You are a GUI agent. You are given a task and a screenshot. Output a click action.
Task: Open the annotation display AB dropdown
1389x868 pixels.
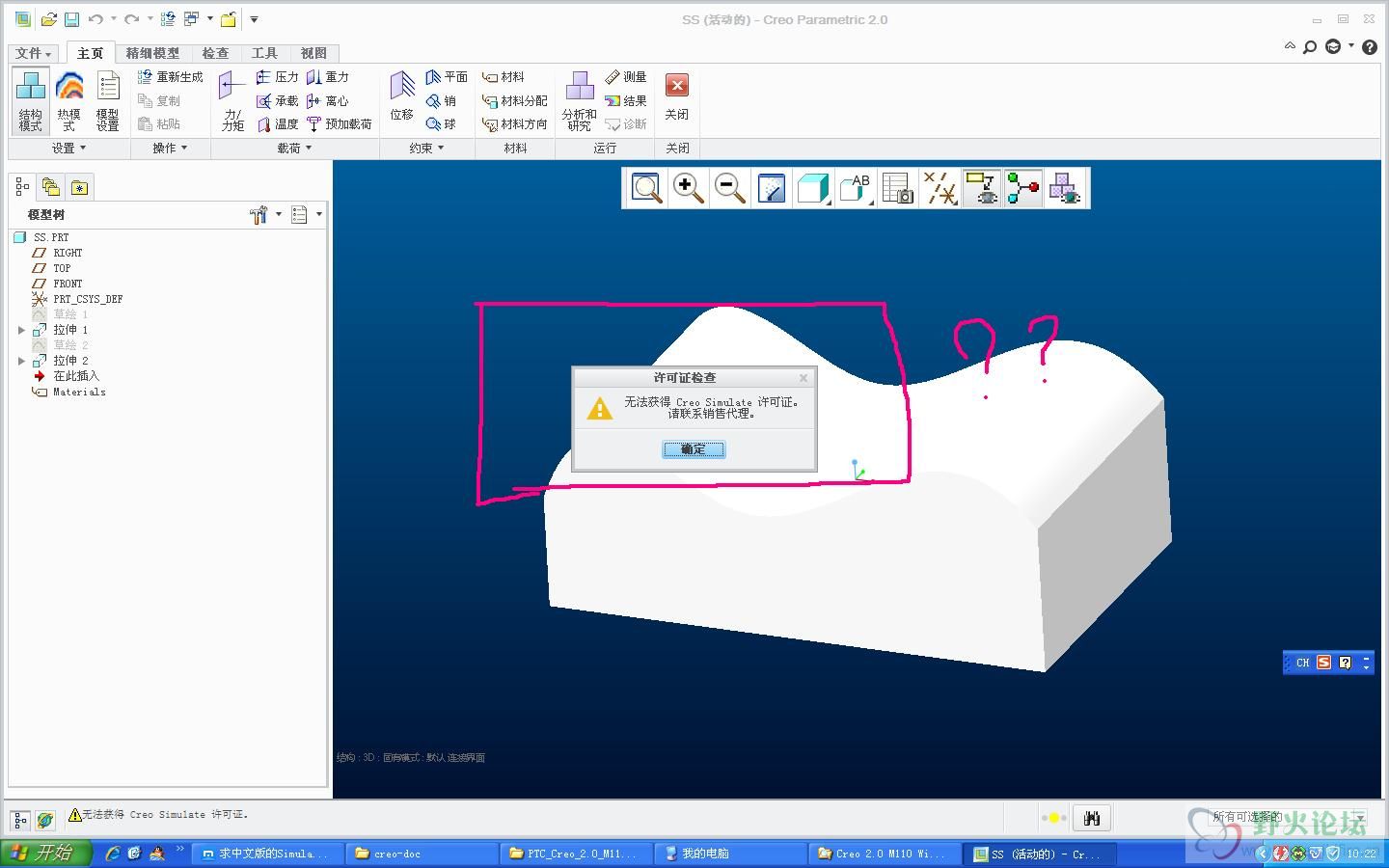pos(856,188)
